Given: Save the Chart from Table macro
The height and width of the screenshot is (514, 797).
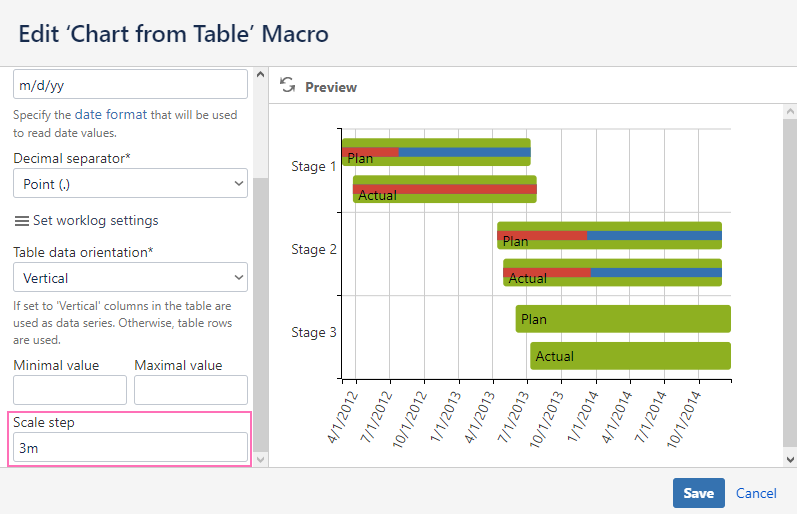Looking at the screenshot, I should [x=698, y=493].
